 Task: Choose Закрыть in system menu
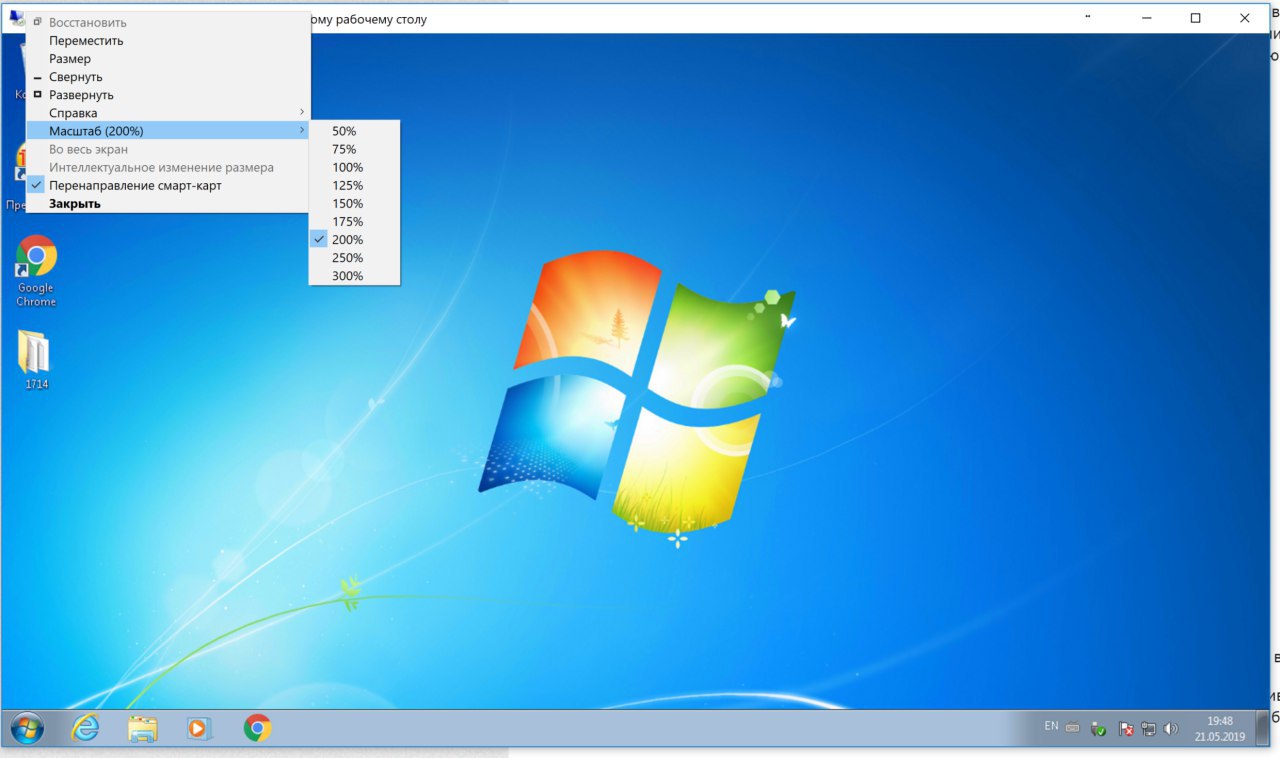[x=167, y=204]
